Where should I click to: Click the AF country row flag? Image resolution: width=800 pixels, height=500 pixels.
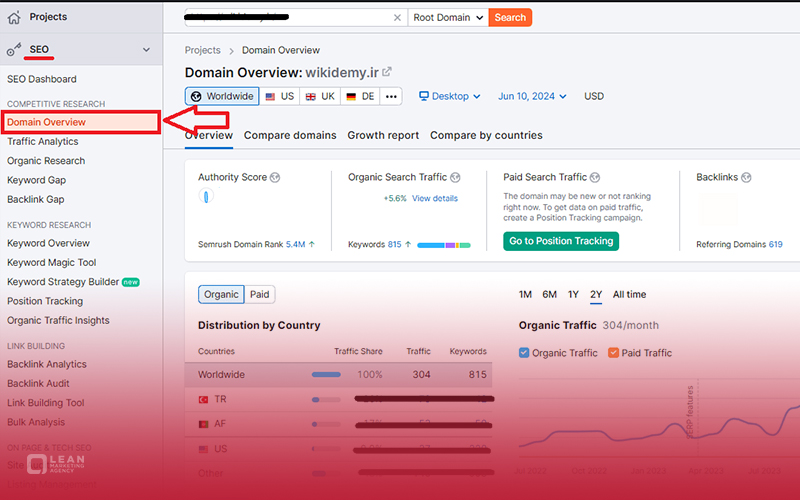[203, 424]
